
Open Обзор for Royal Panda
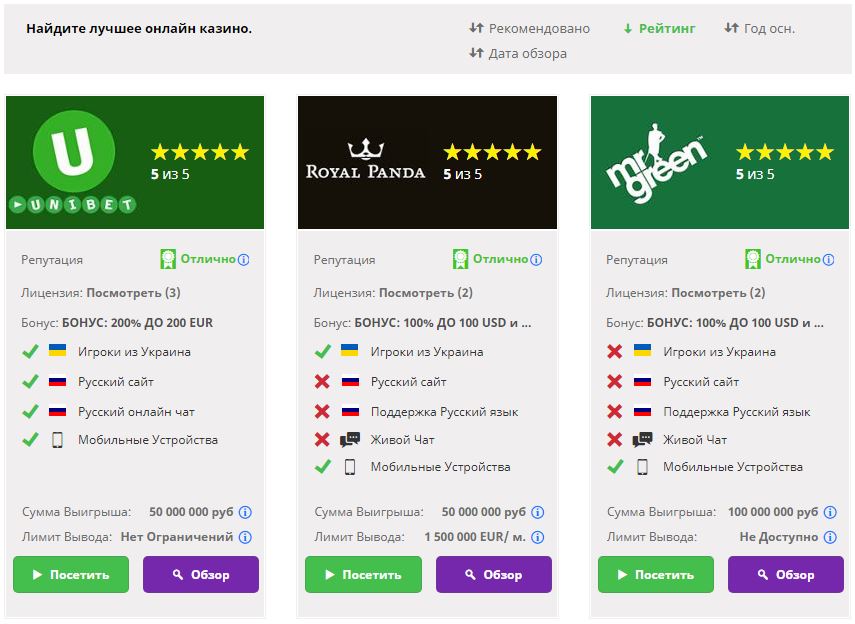(493, 574)
